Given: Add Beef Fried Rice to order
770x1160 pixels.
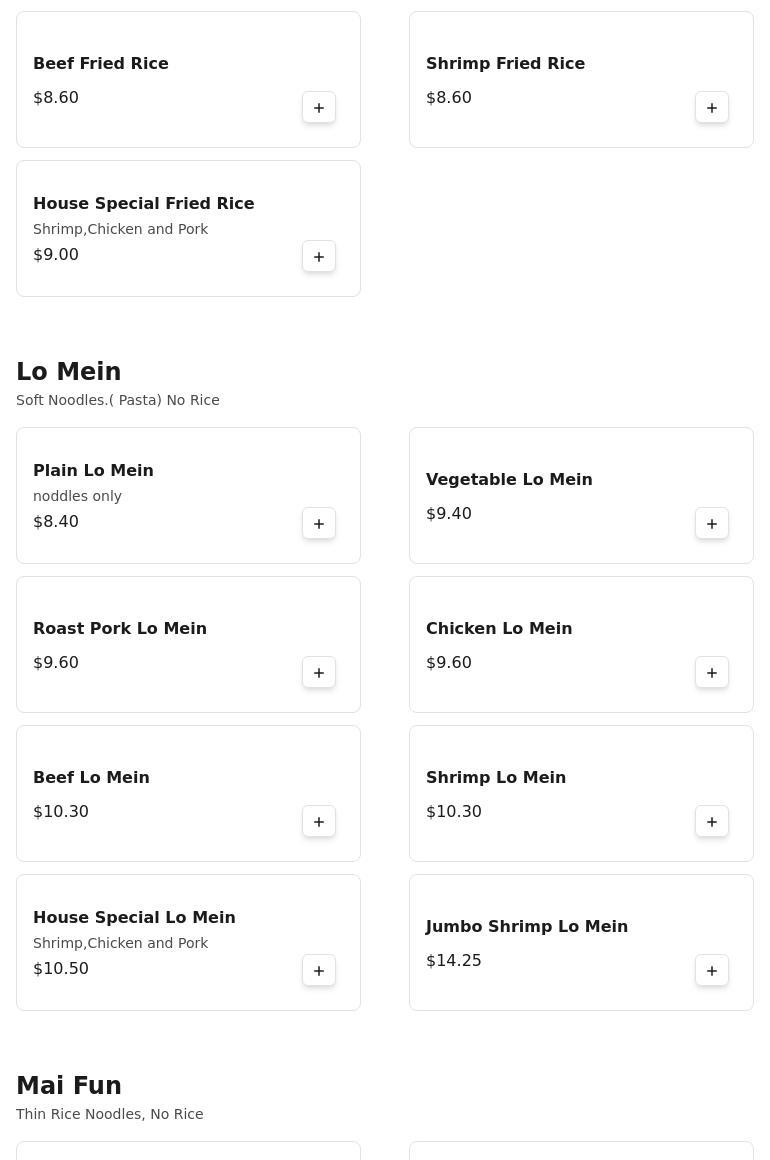Looking at the screenshot, I should pos(319,108).
